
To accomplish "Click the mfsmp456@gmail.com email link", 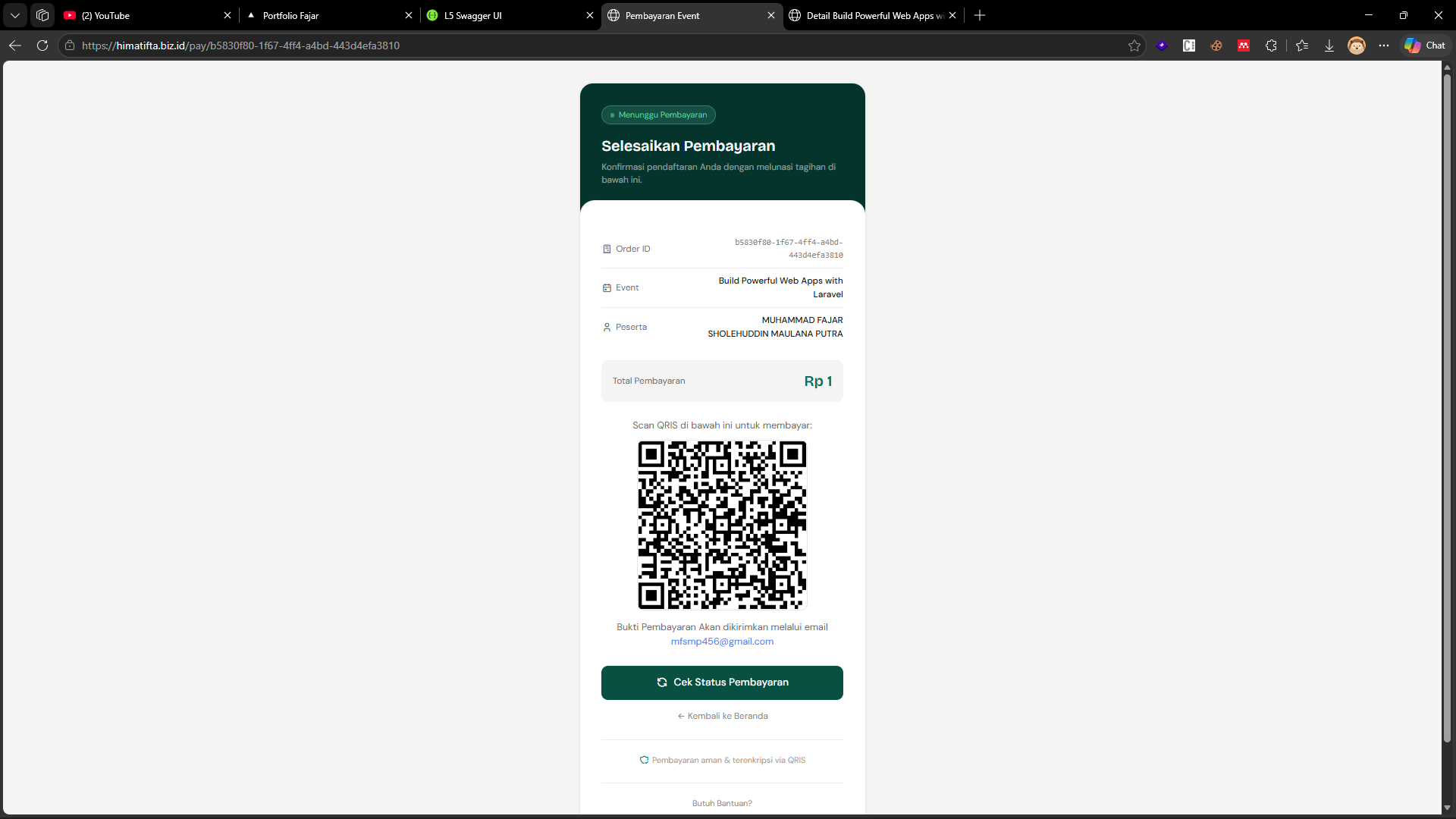I will (722, 642).
